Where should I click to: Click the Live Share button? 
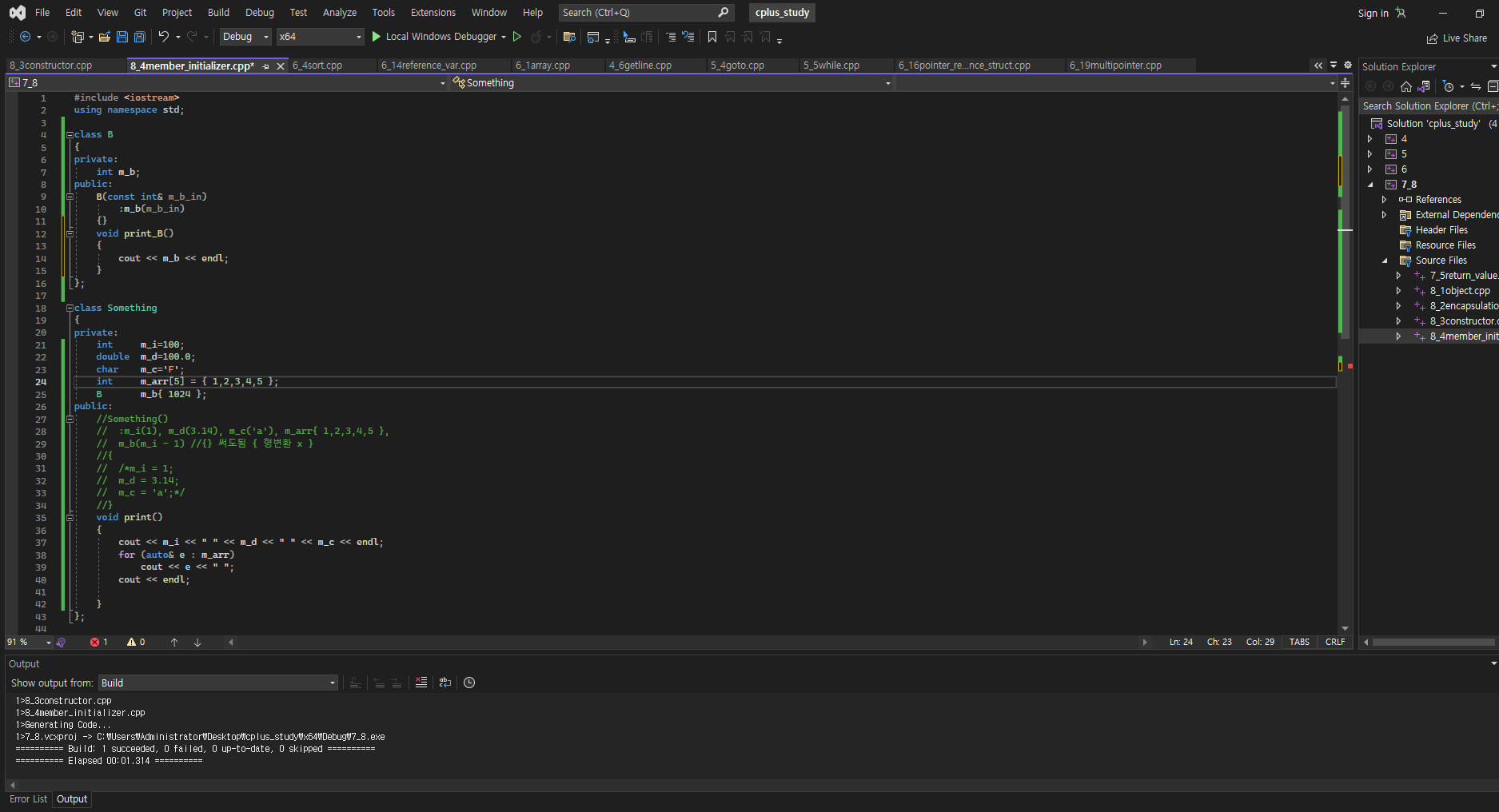tap(1457, 38)
